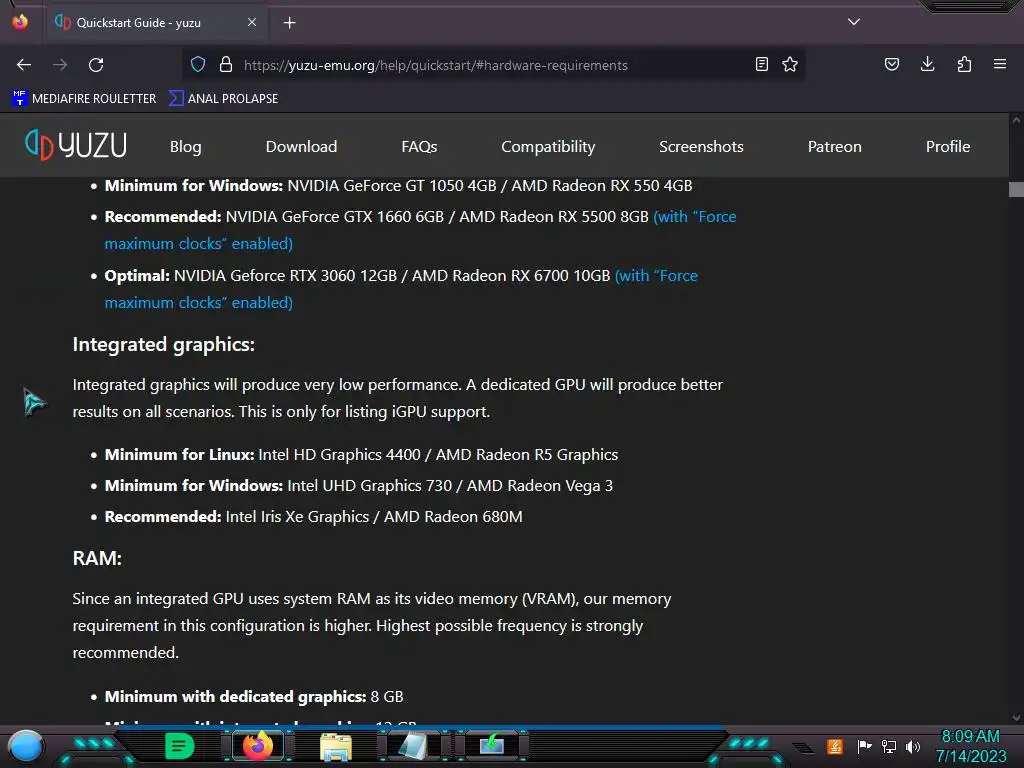Viewport: 1024px width, 768px height.
Task: Bookmark this page with the star icon
Action: click(x=790, y=64)
